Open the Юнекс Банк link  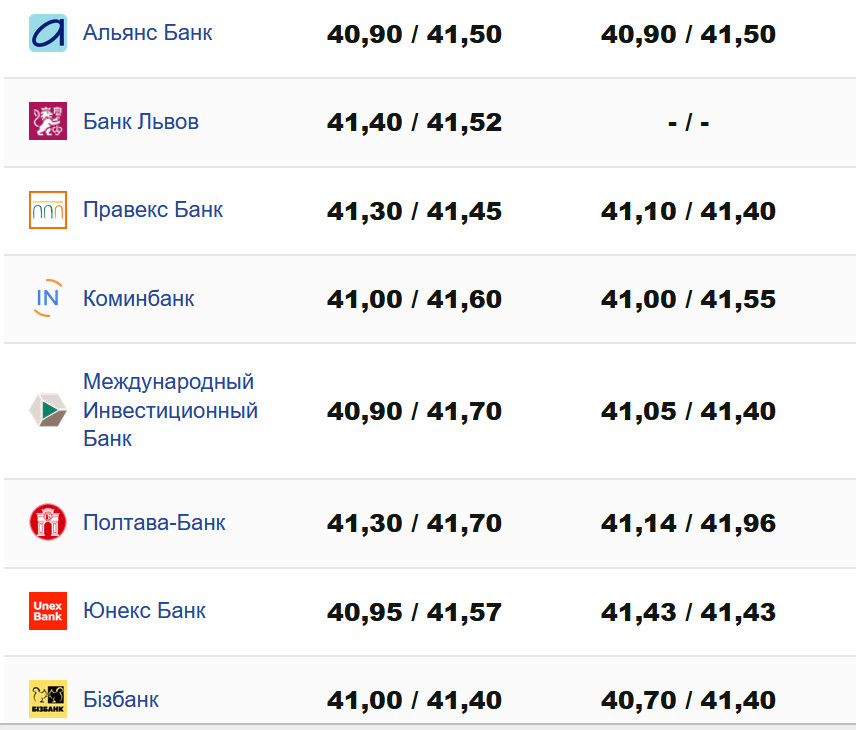(x=144, y=610)
